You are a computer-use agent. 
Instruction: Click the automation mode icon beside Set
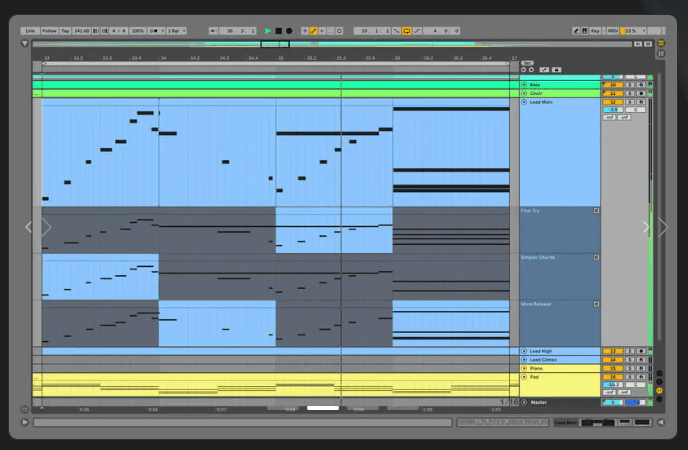[x=544, y=70]
